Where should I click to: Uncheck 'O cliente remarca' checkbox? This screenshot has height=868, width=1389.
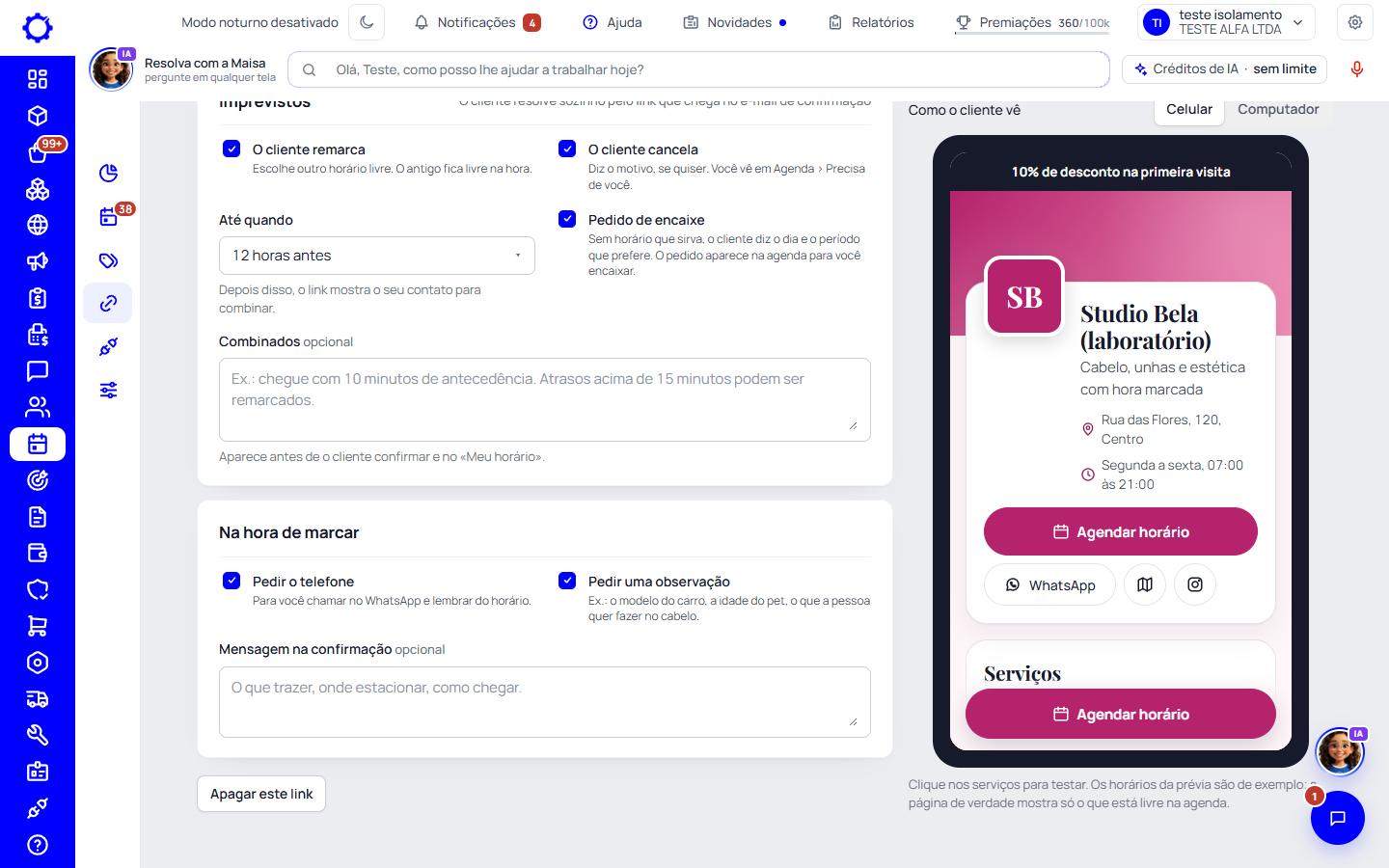click(231, 149)
